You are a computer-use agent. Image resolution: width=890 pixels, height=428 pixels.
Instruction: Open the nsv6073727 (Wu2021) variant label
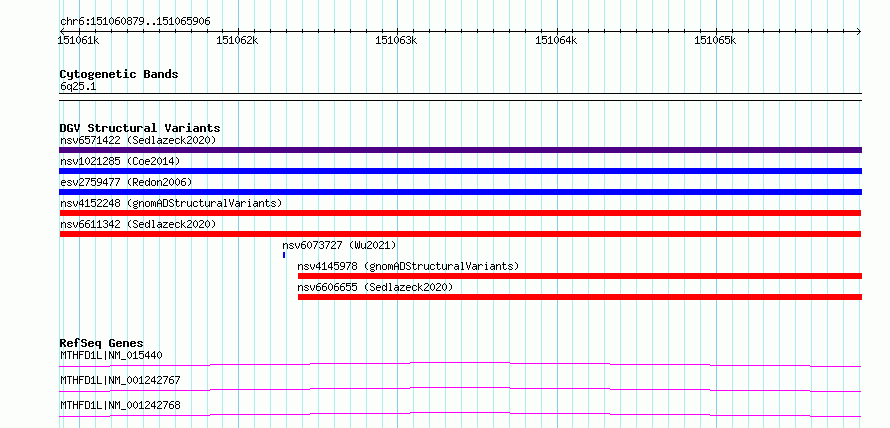(339, 245)
